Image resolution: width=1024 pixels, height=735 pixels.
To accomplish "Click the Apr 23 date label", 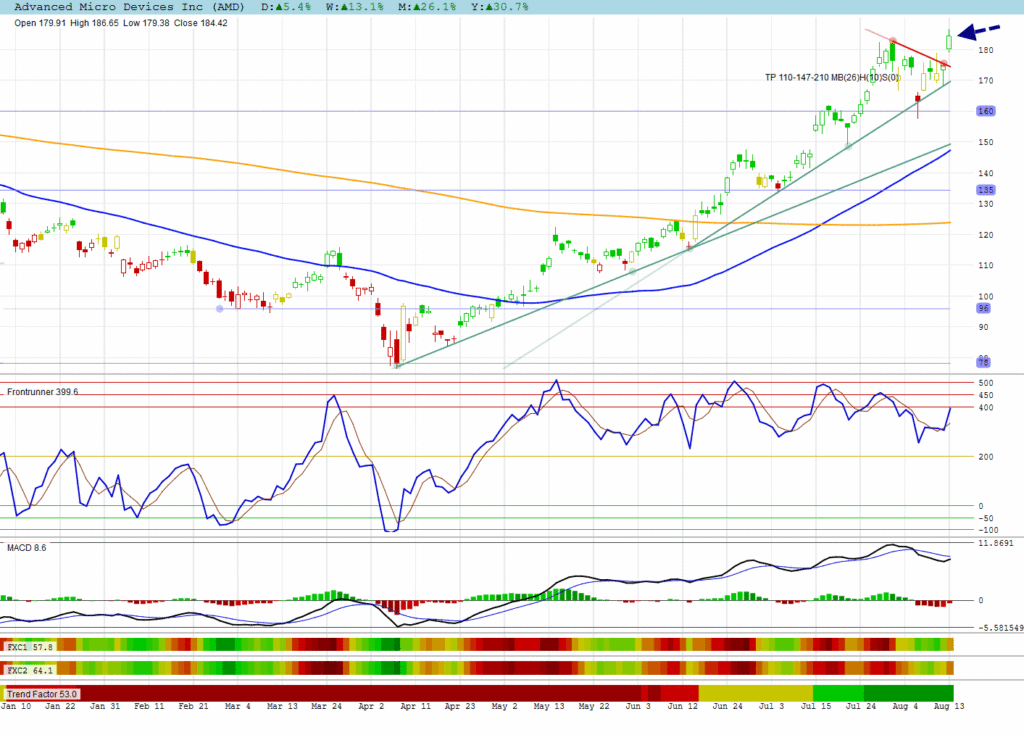I will pos(460,706).
